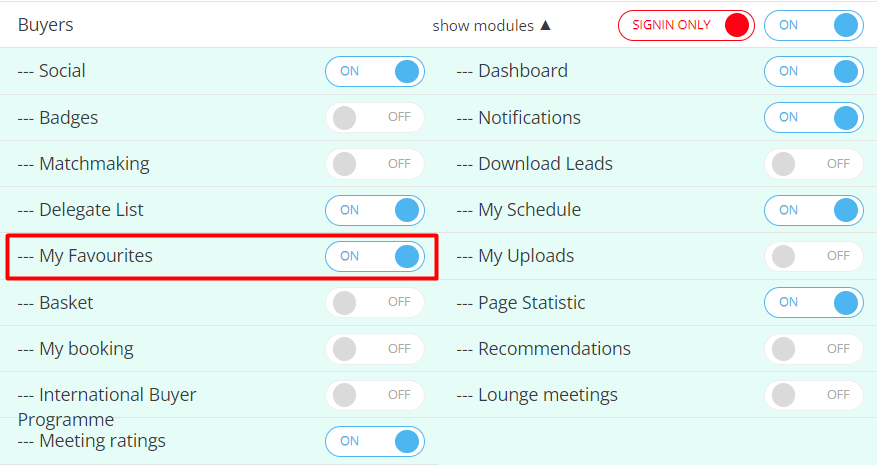This screenshot has height=468, width=877.
Task: Enable the Badges module toggle
Action: click(374, 117)
